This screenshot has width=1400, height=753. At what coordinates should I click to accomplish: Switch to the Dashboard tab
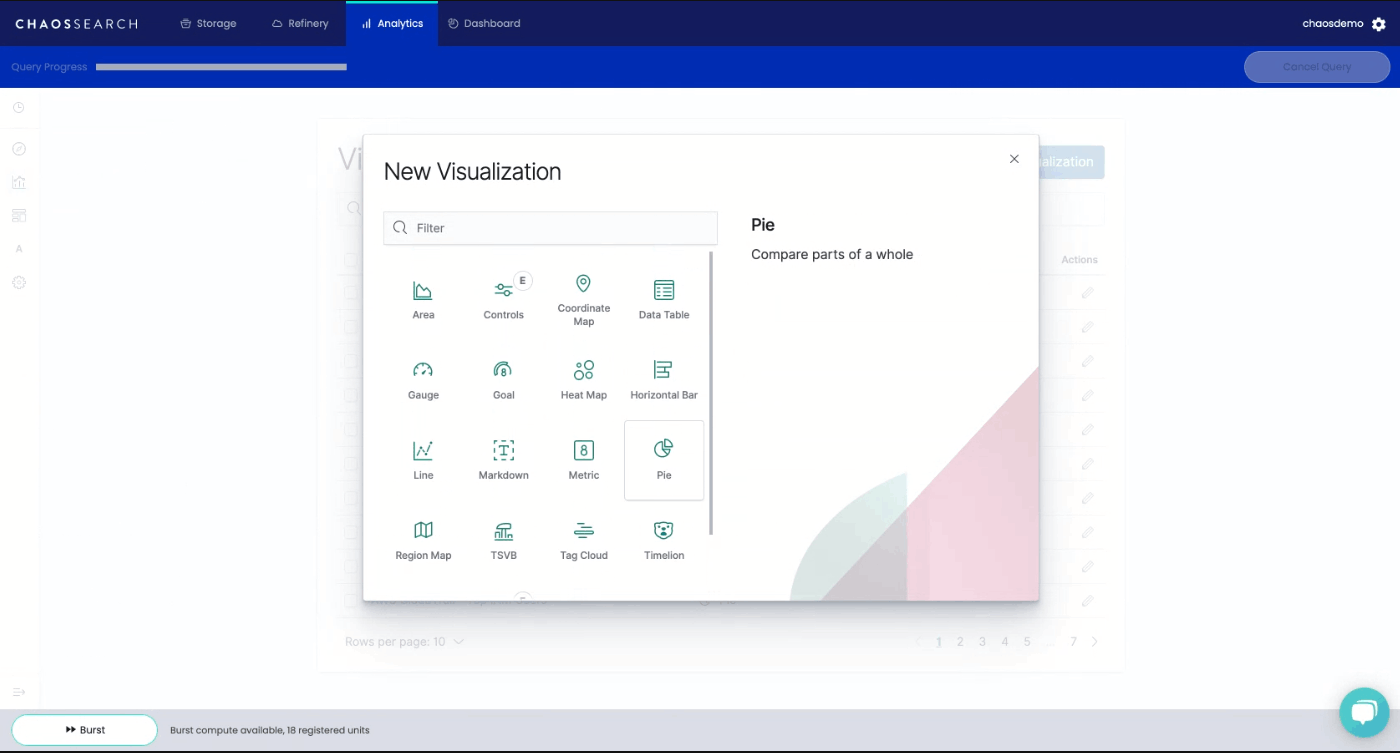(484, 22)
